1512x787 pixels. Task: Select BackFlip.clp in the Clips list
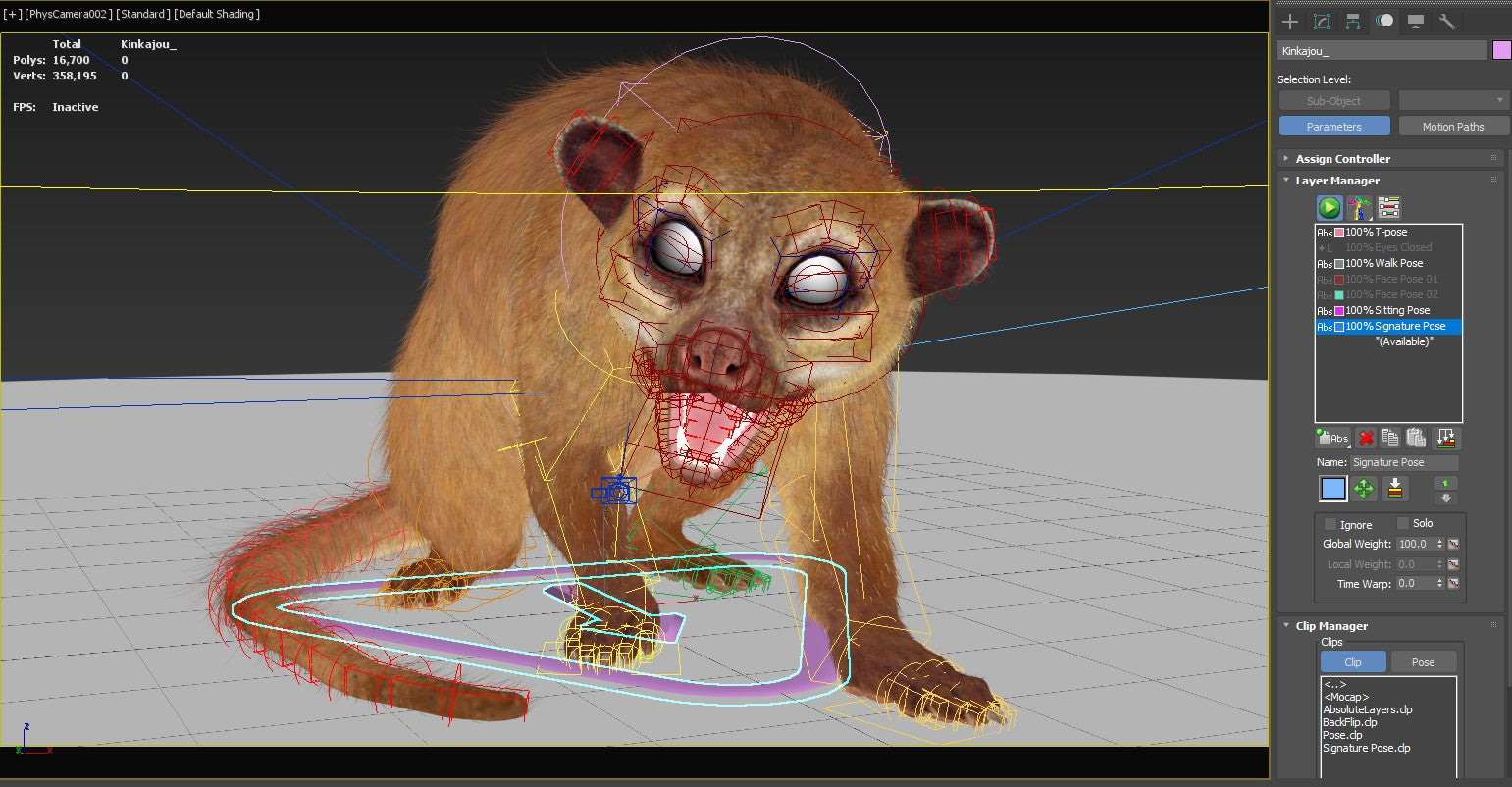coord(1349,721)
